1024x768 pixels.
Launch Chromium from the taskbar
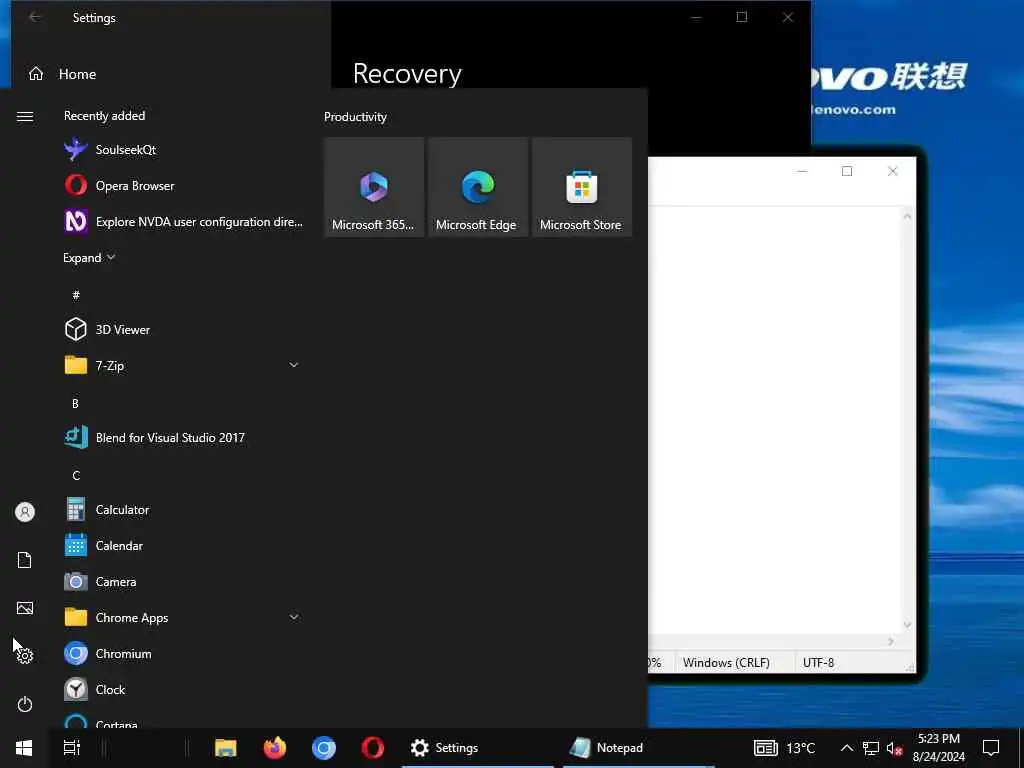(x=323, y=748)
